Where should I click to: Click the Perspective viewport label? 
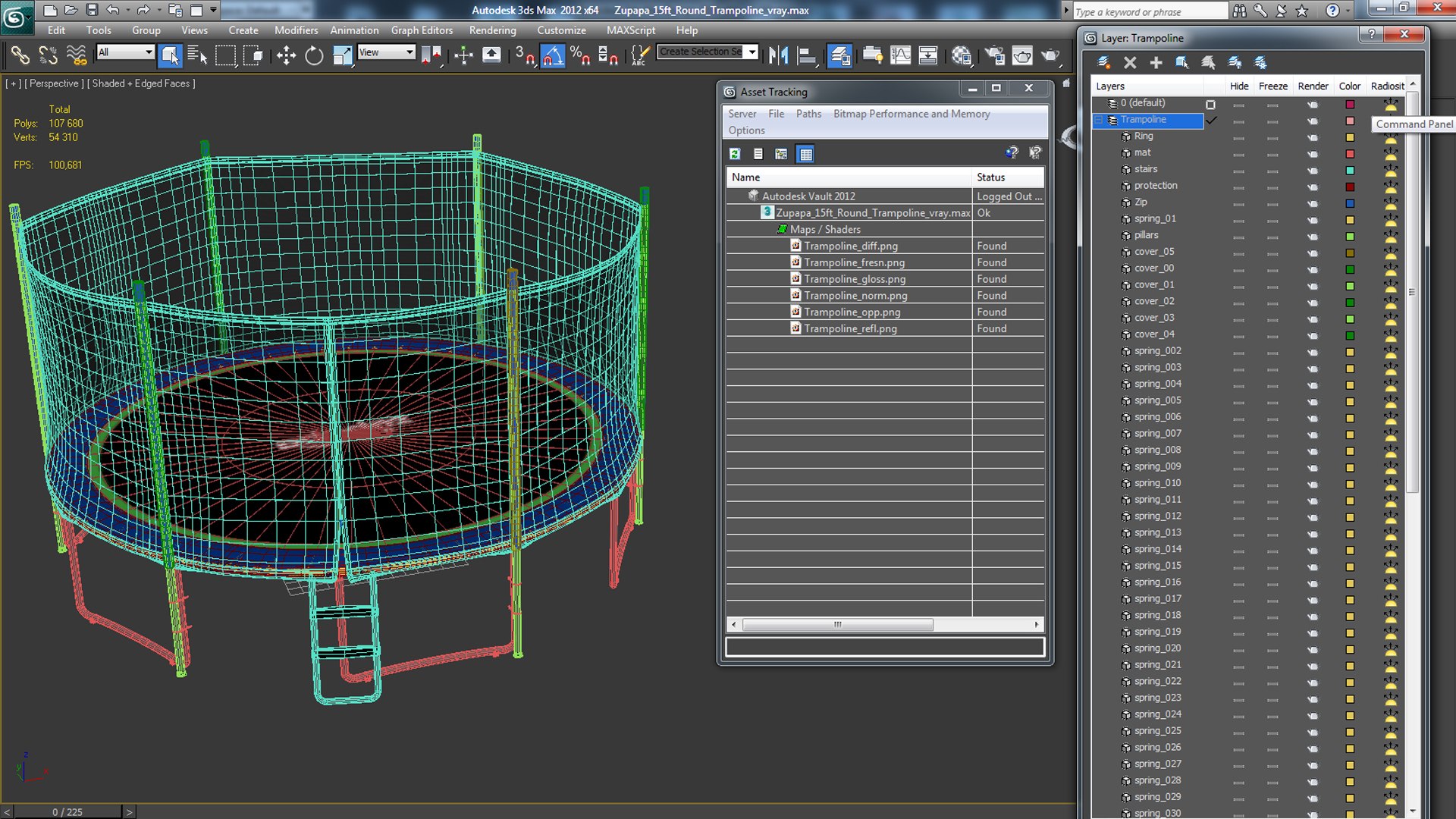coord(54,83)
